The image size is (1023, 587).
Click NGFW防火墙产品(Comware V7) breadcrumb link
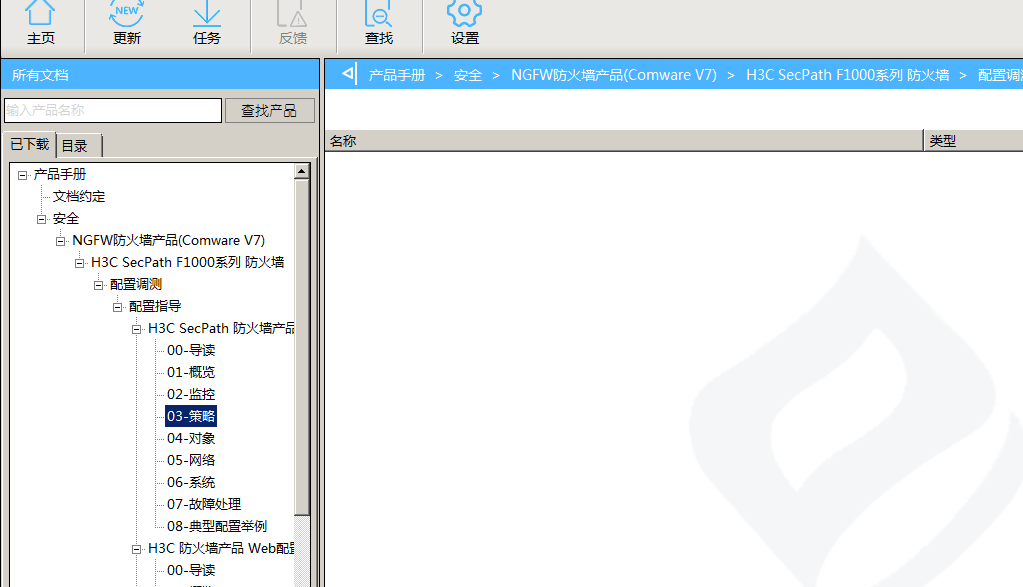pyautogui.click(x=614, y=75)
